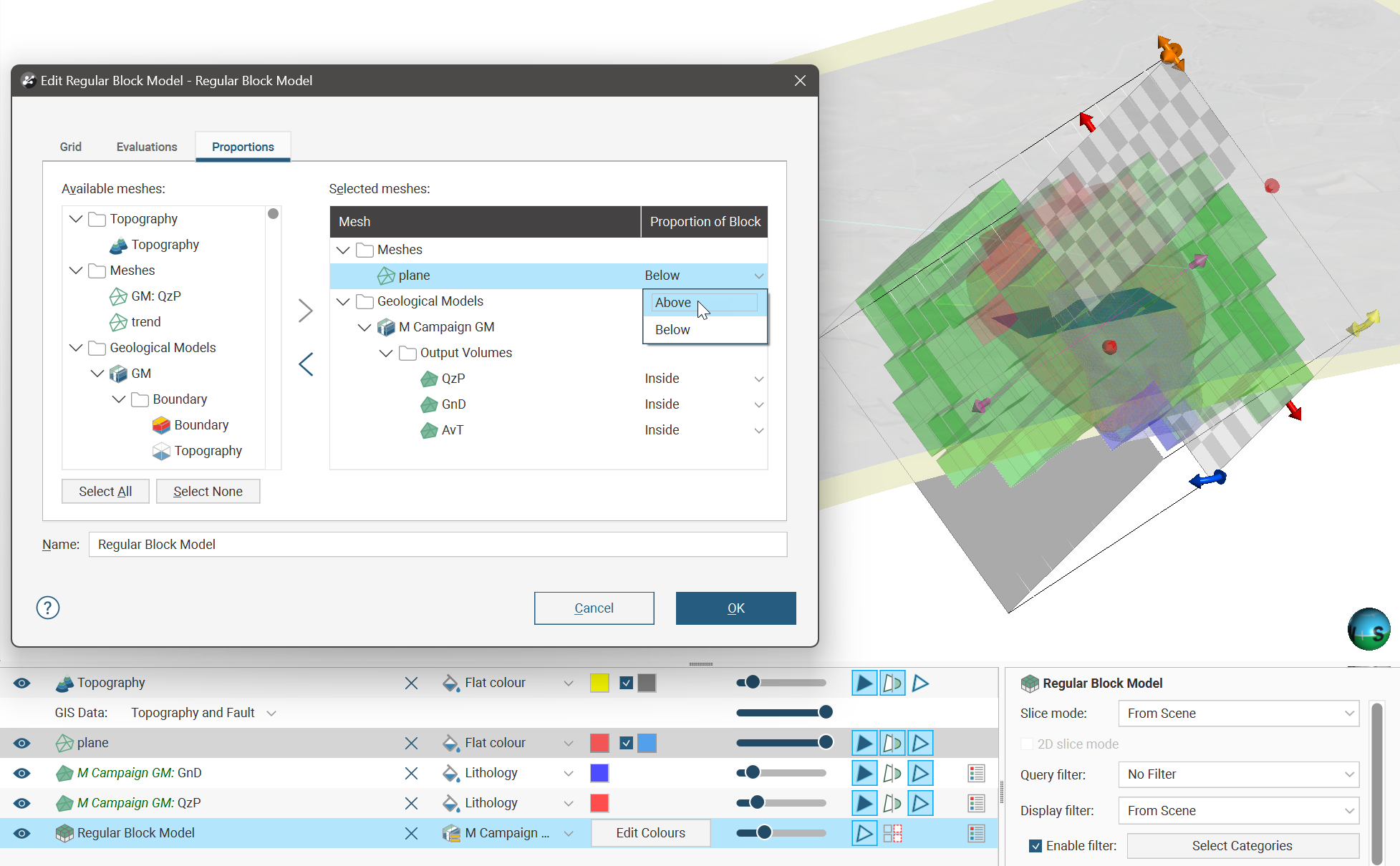Toggle the Enable filter checkbox
This screenshot has height=866, width=1400.
pos(1035,846)
